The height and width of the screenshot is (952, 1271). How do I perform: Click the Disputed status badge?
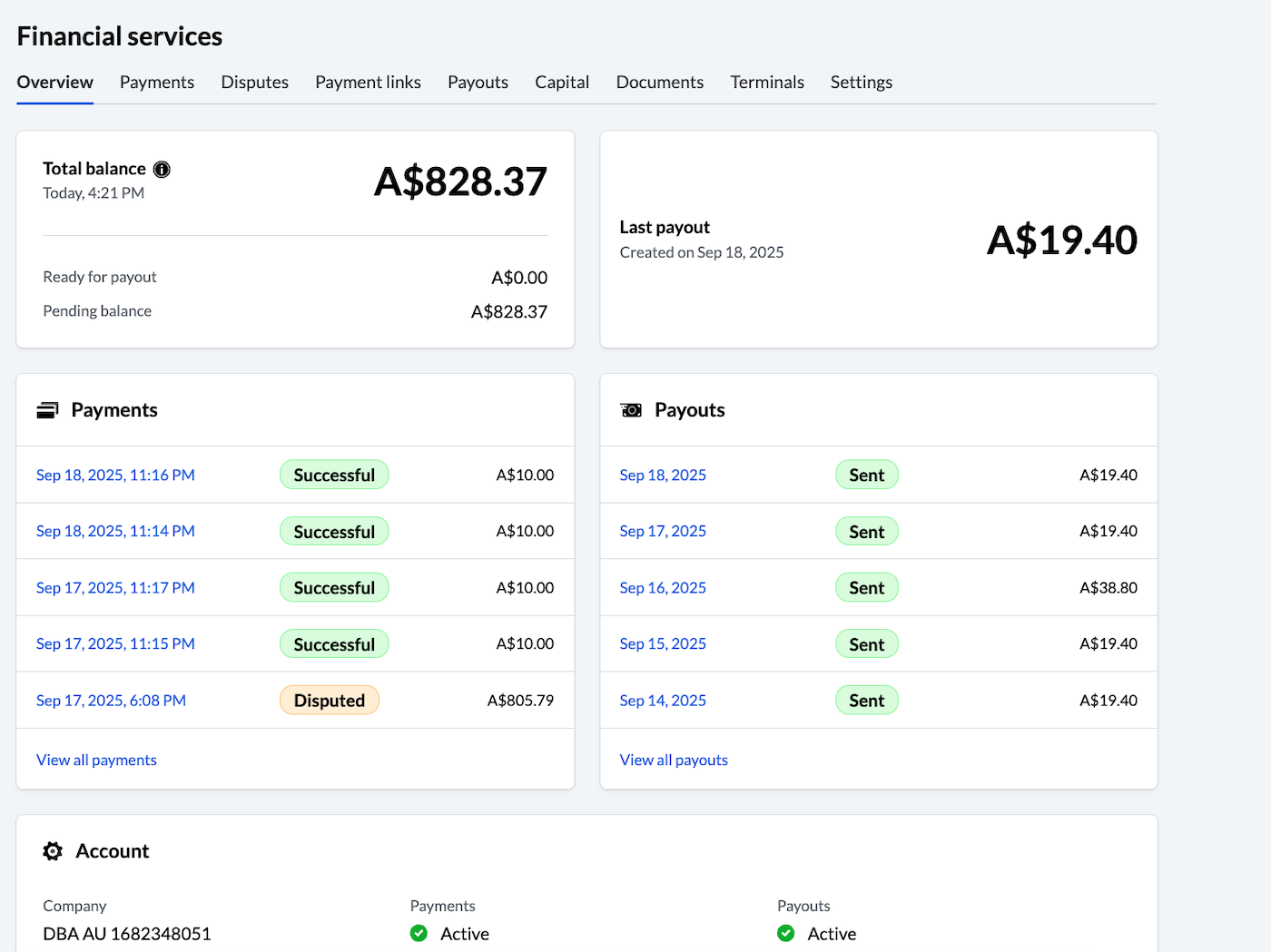click(329, 700)
